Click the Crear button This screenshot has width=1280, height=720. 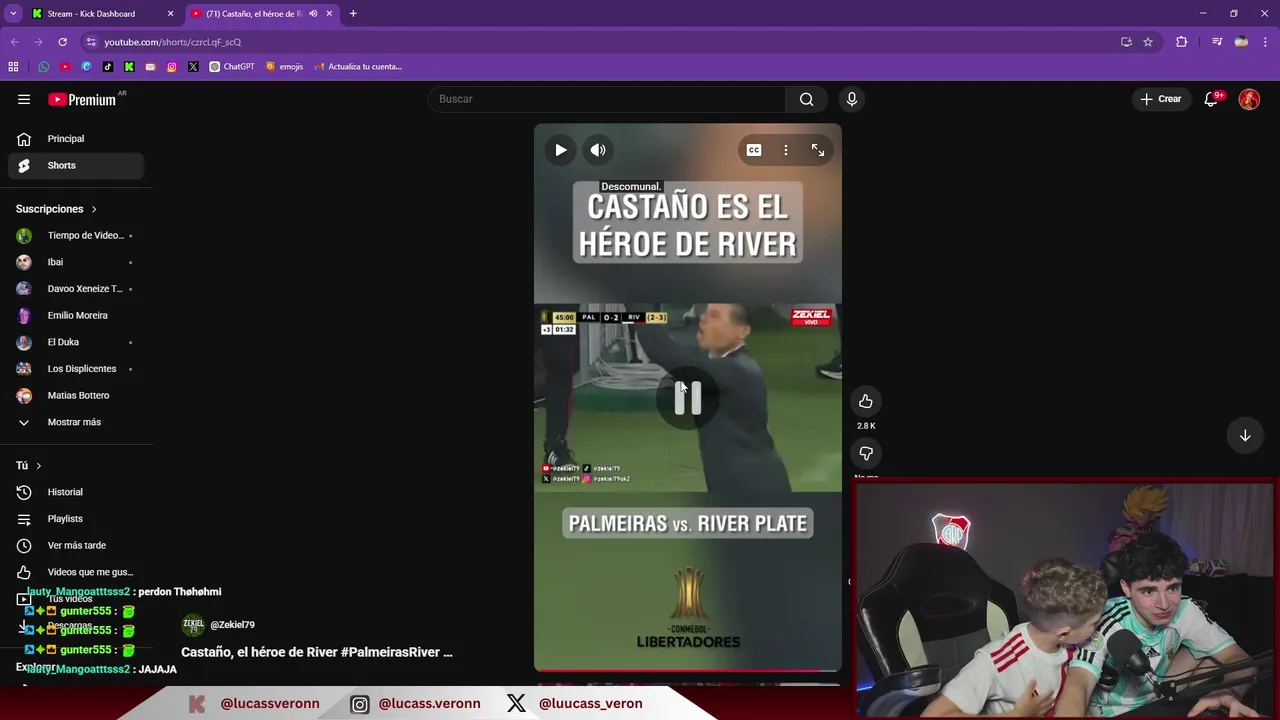click(x=1161, y=99)
